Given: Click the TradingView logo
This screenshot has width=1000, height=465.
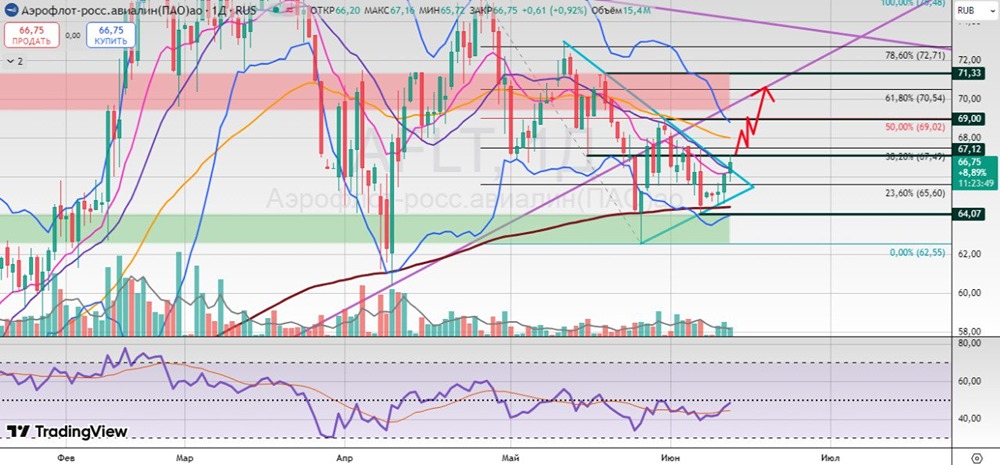Looking at the screenshot, I should 66,432.
